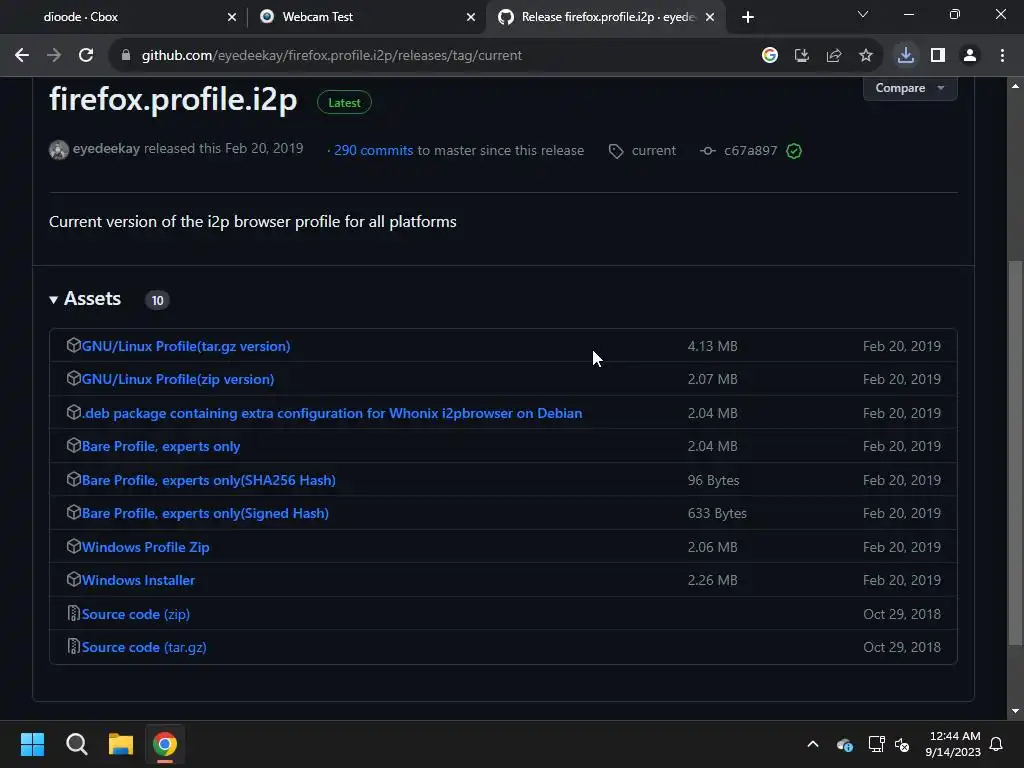
Task: Collapse the Assets section
Action: click(x=85, y=299)
